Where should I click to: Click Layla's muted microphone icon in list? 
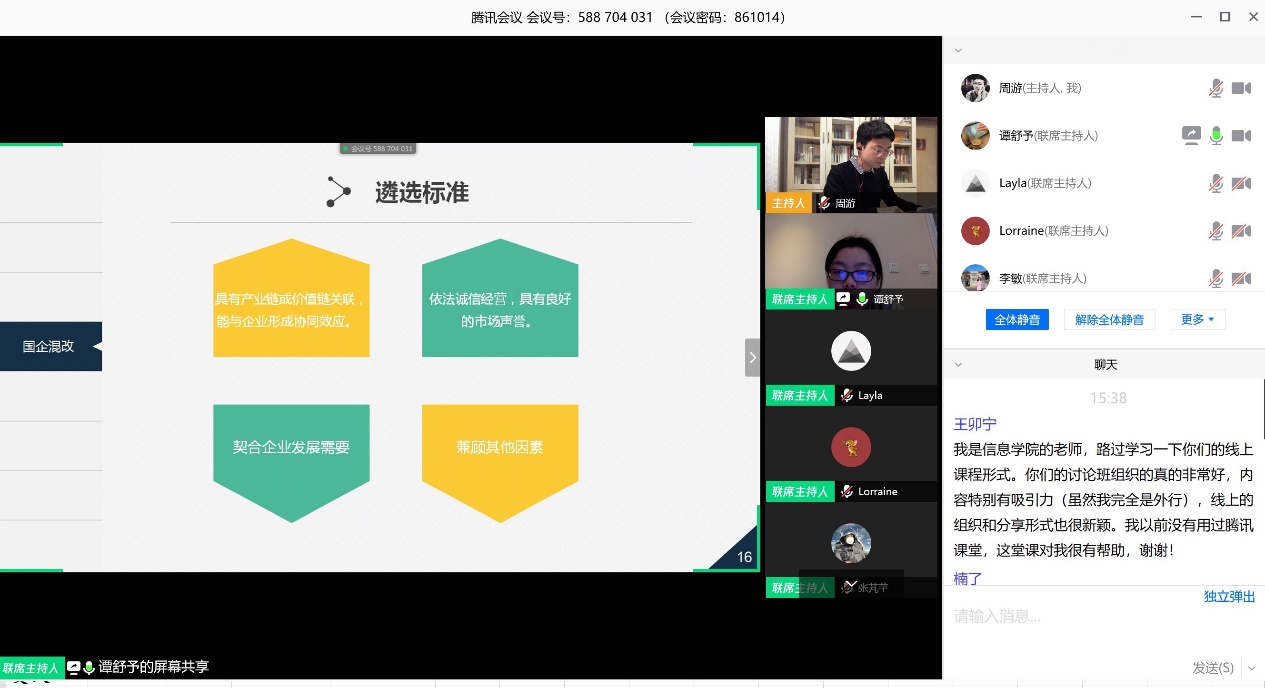pyautogui.click(x=1216, y=183)
